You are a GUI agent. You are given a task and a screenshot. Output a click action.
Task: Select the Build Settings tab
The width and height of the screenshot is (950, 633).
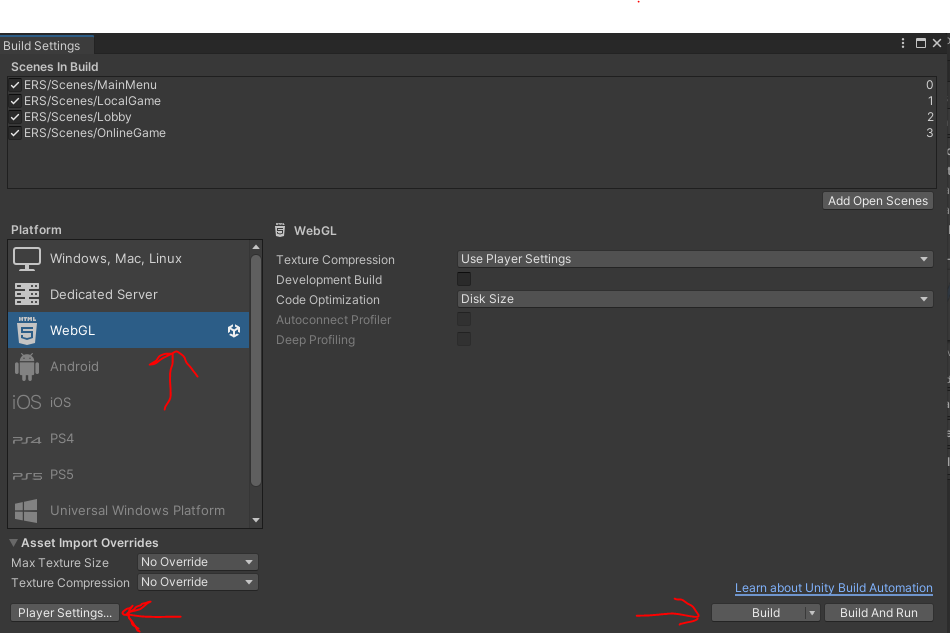tap(47, 45)
